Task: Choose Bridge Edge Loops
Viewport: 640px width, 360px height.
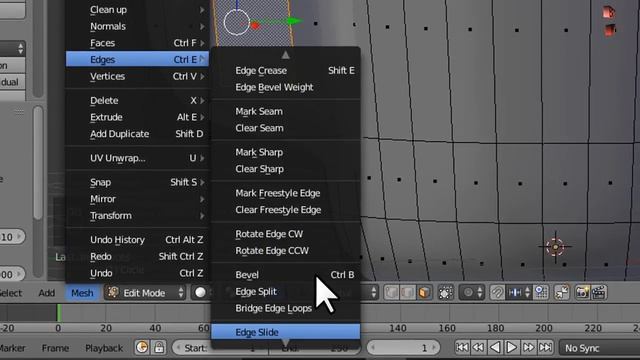Action: coord(286,308)
